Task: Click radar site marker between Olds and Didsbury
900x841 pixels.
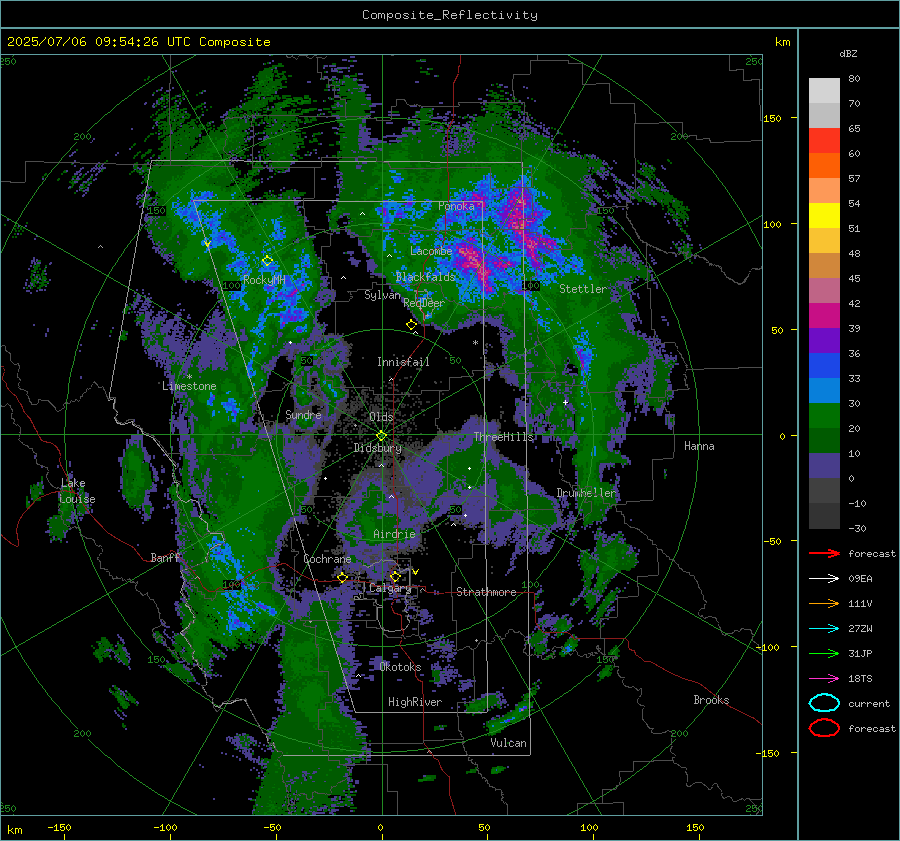Action: 381,436
